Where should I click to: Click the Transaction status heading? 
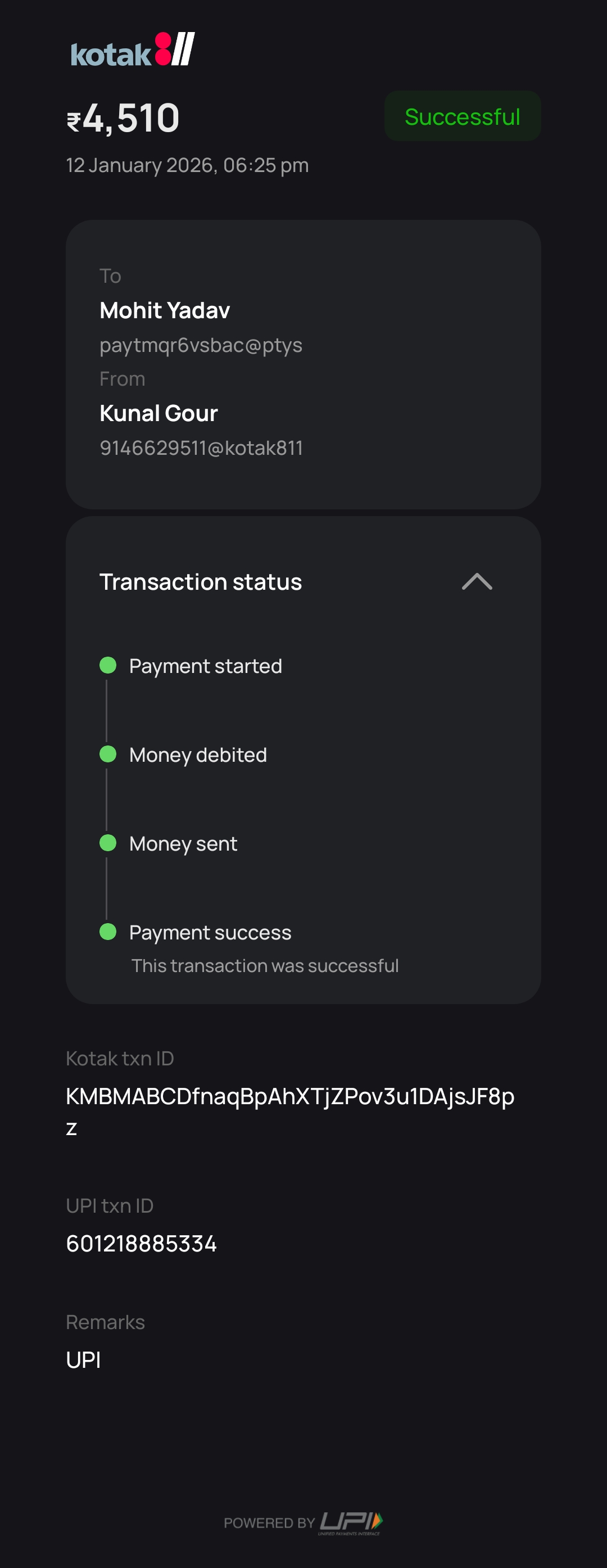[201, 582]
